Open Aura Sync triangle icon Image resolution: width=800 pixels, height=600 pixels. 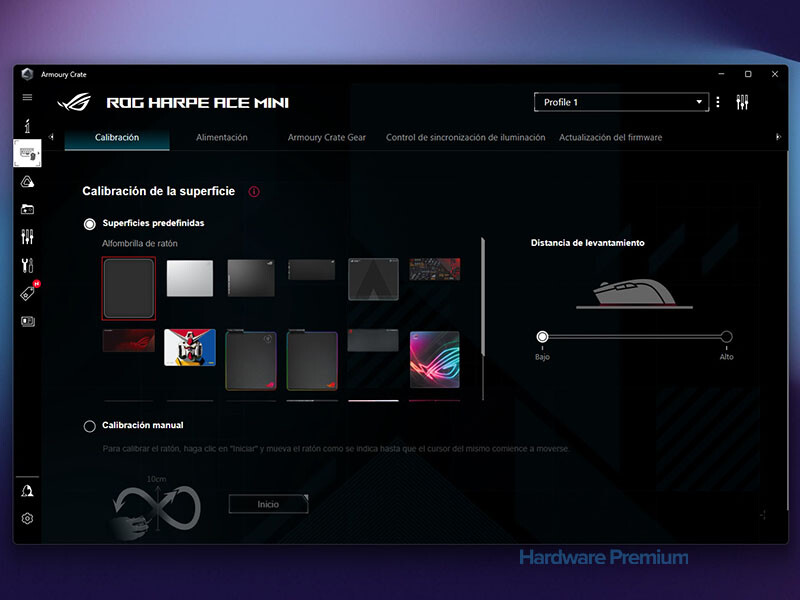pos(28,182)
